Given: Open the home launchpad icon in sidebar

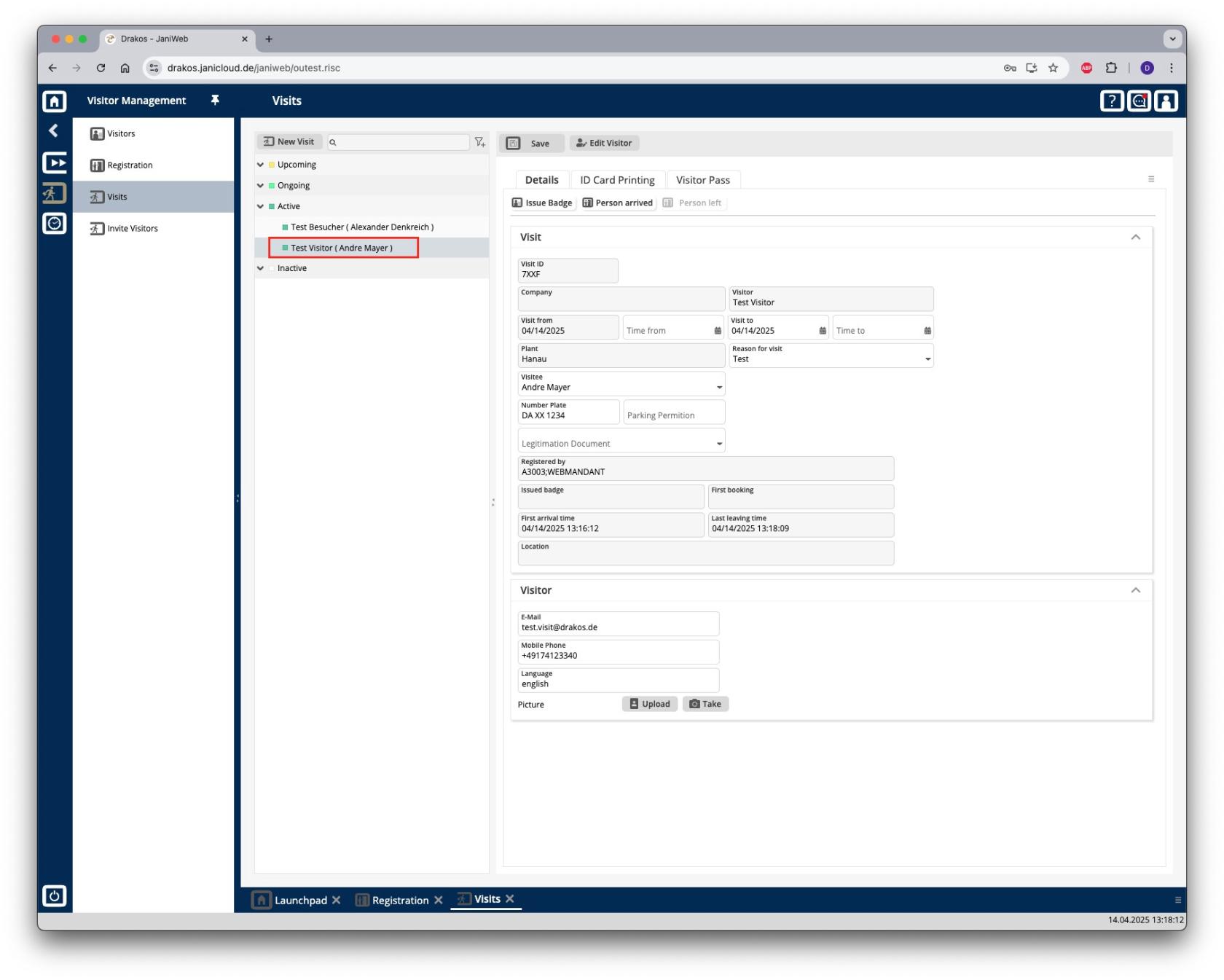Looking at the screenshot, I should (x=55, y=101).
